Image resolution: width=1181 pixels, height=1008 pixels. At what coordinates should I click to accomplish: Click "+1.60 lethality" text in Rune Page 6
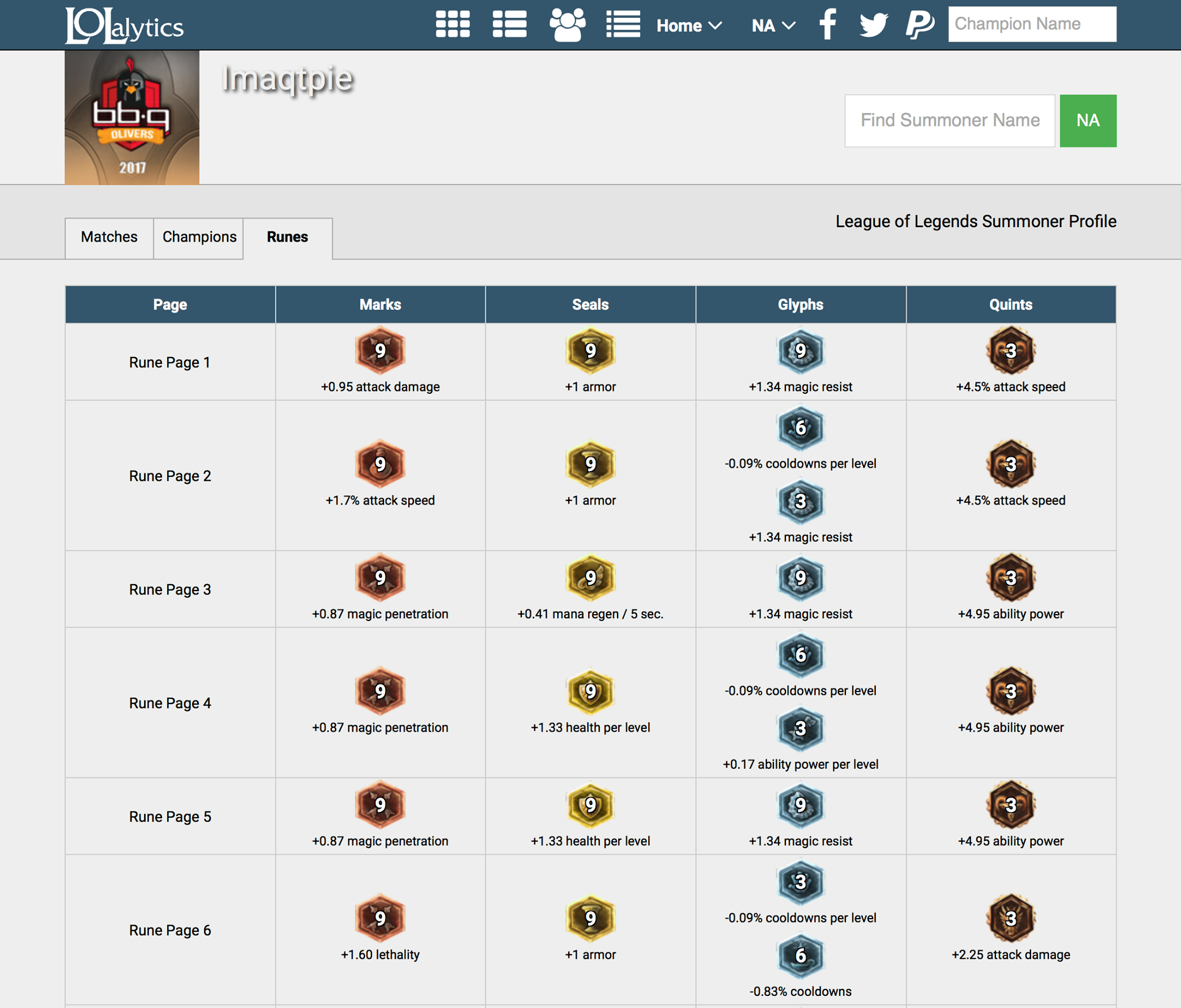[x=380, y=955]
